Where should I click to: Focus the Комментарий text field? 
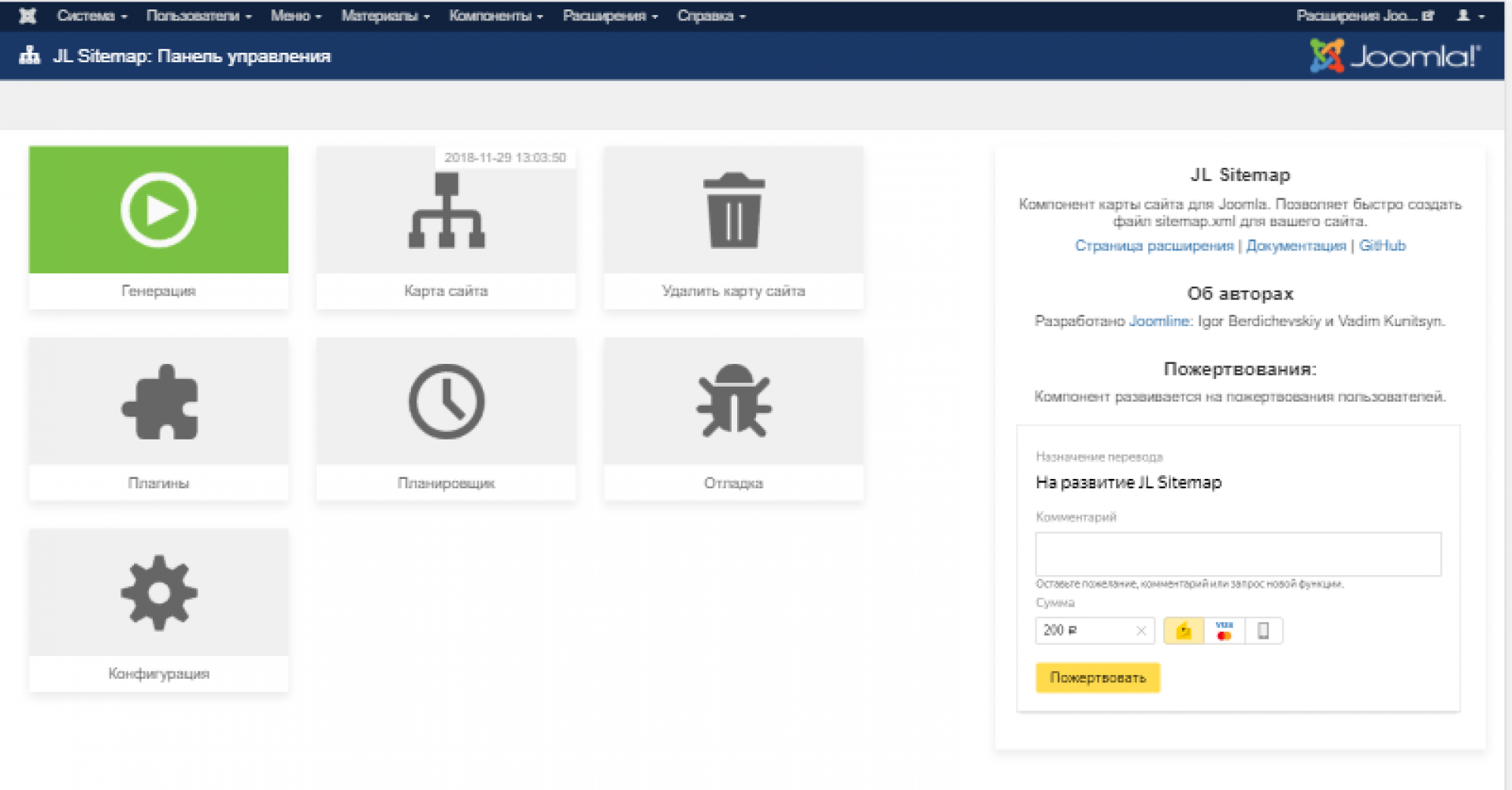pyautogui.click(x=1238, y=554)
